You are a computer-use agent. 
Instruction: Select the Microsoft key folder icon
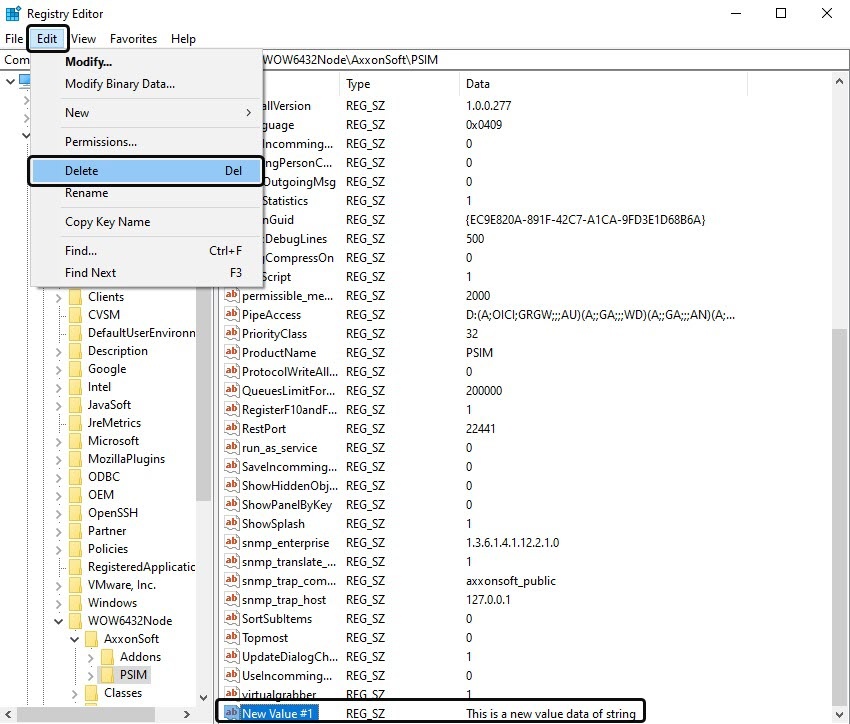pyautogui.click(x=75, y=441)
